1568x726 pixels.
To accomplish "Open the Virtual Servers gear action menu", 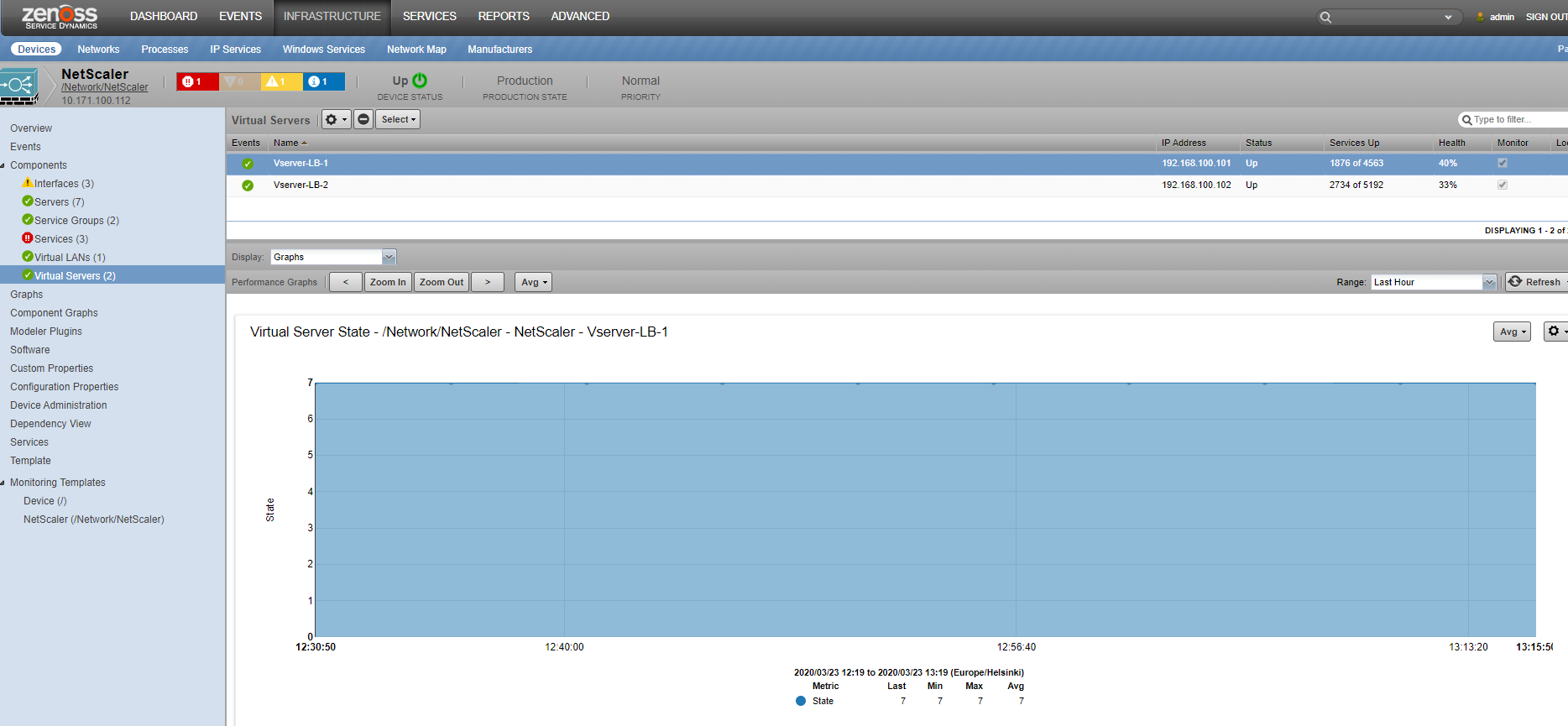I will coord(336,119).
